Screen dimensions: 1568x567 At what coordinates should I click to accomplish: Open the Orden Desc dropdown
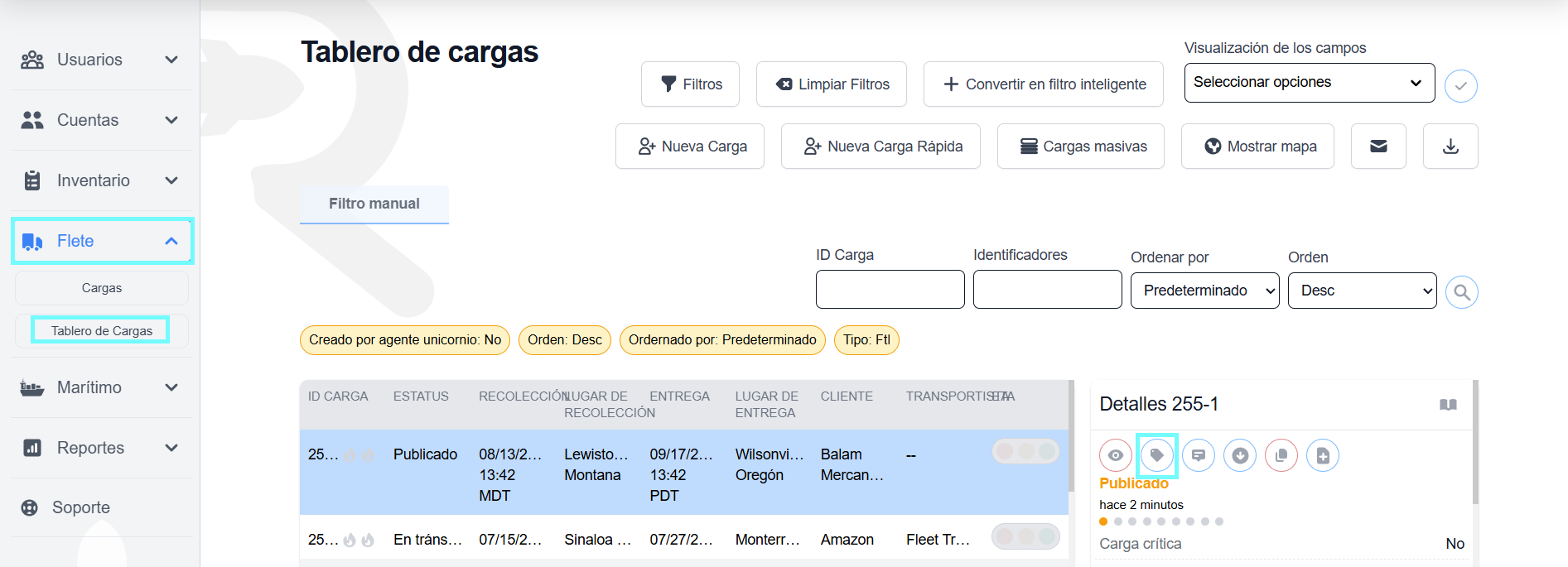pos(1363,291)
